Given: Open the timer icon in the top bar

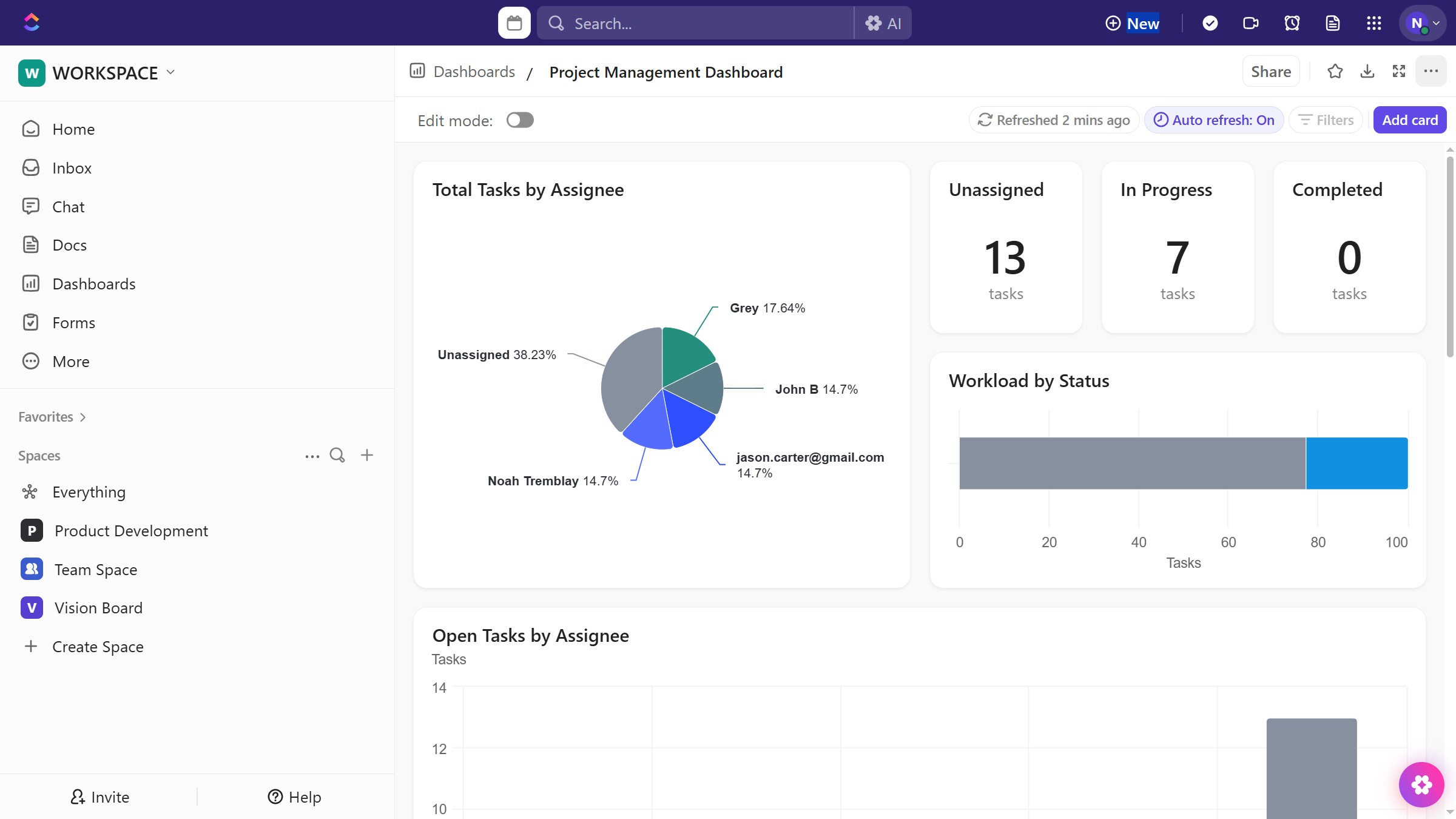Looking at the screenshot, I should [1292, 22].
